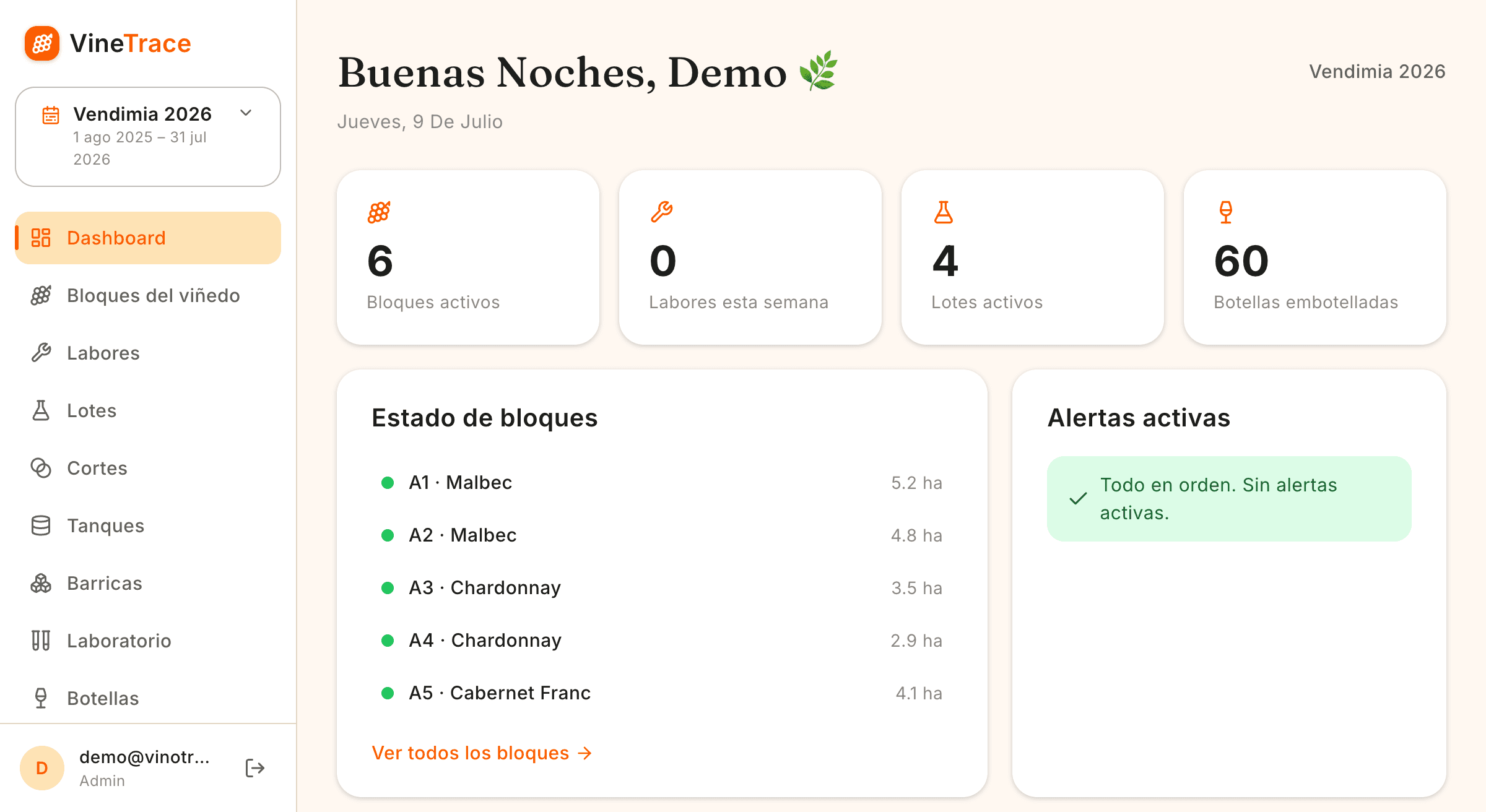
Task: Open the Labores section
Action: click(148, 353)
